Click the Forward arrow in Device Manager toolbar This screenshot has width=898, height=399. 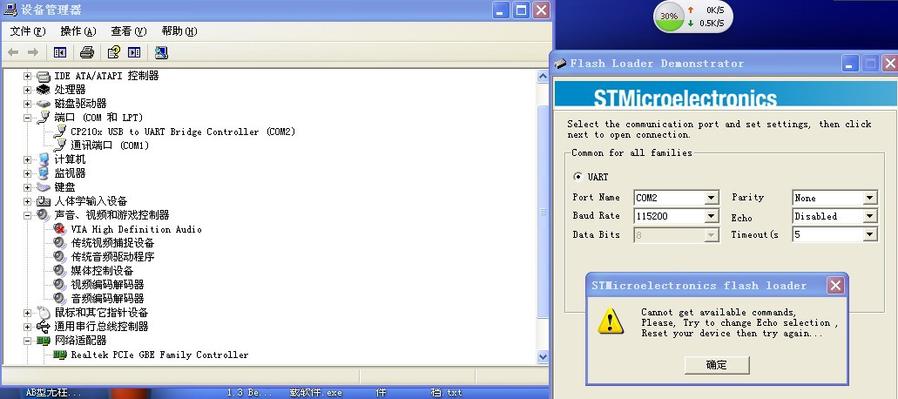pyautogui.click(x=33, y=53)
